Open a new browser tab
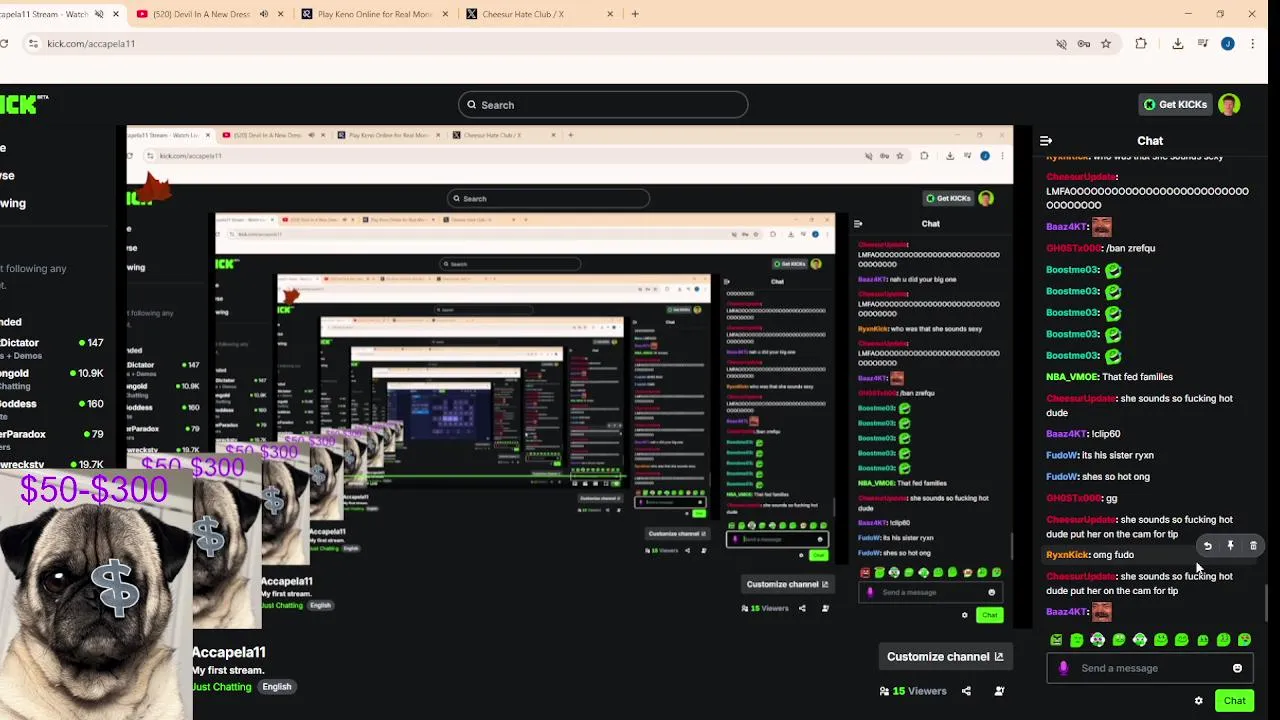1280x720 pixels. coord(635,14)
